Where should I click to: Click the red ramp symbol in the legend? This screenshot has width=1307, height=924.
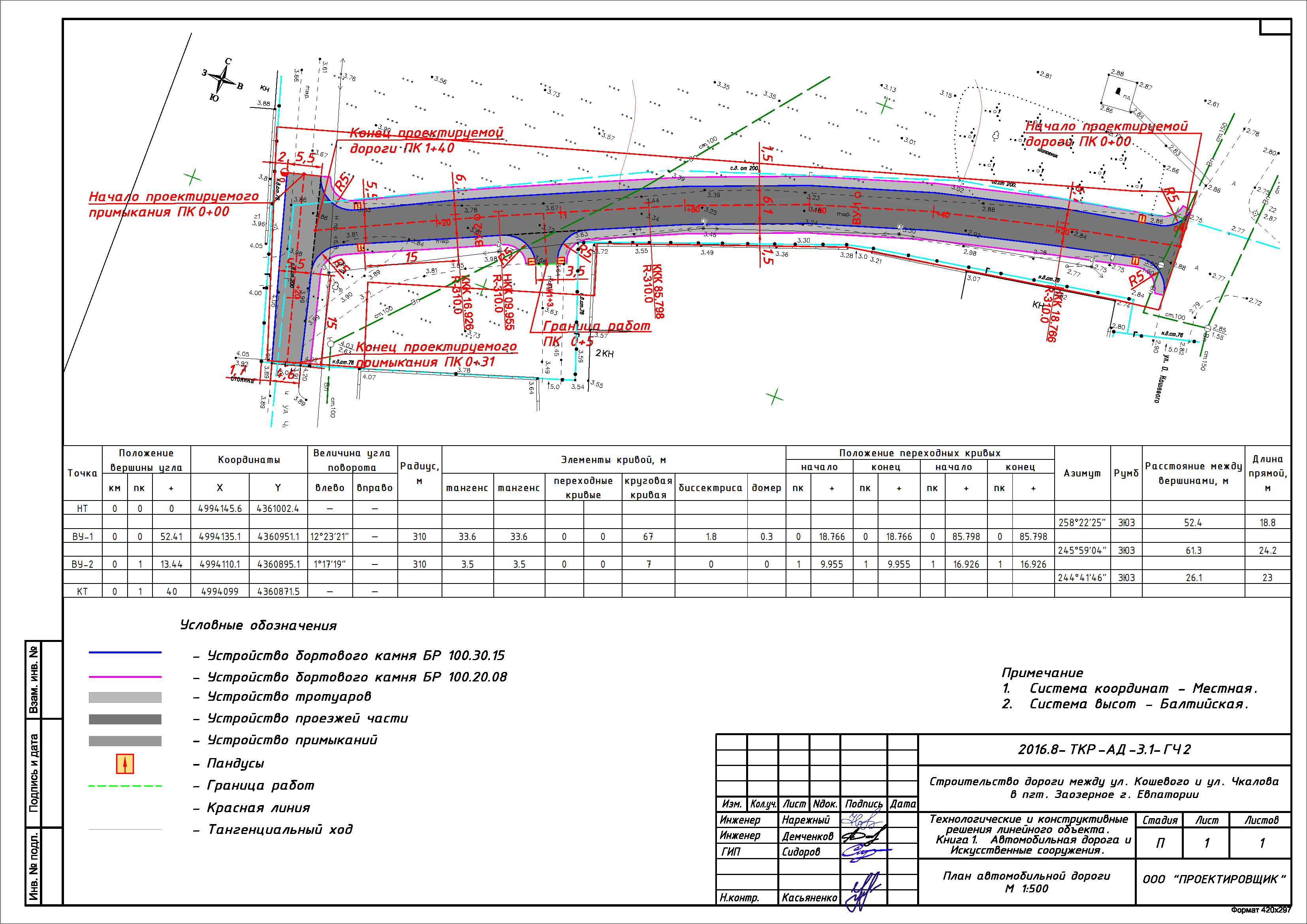125,764
